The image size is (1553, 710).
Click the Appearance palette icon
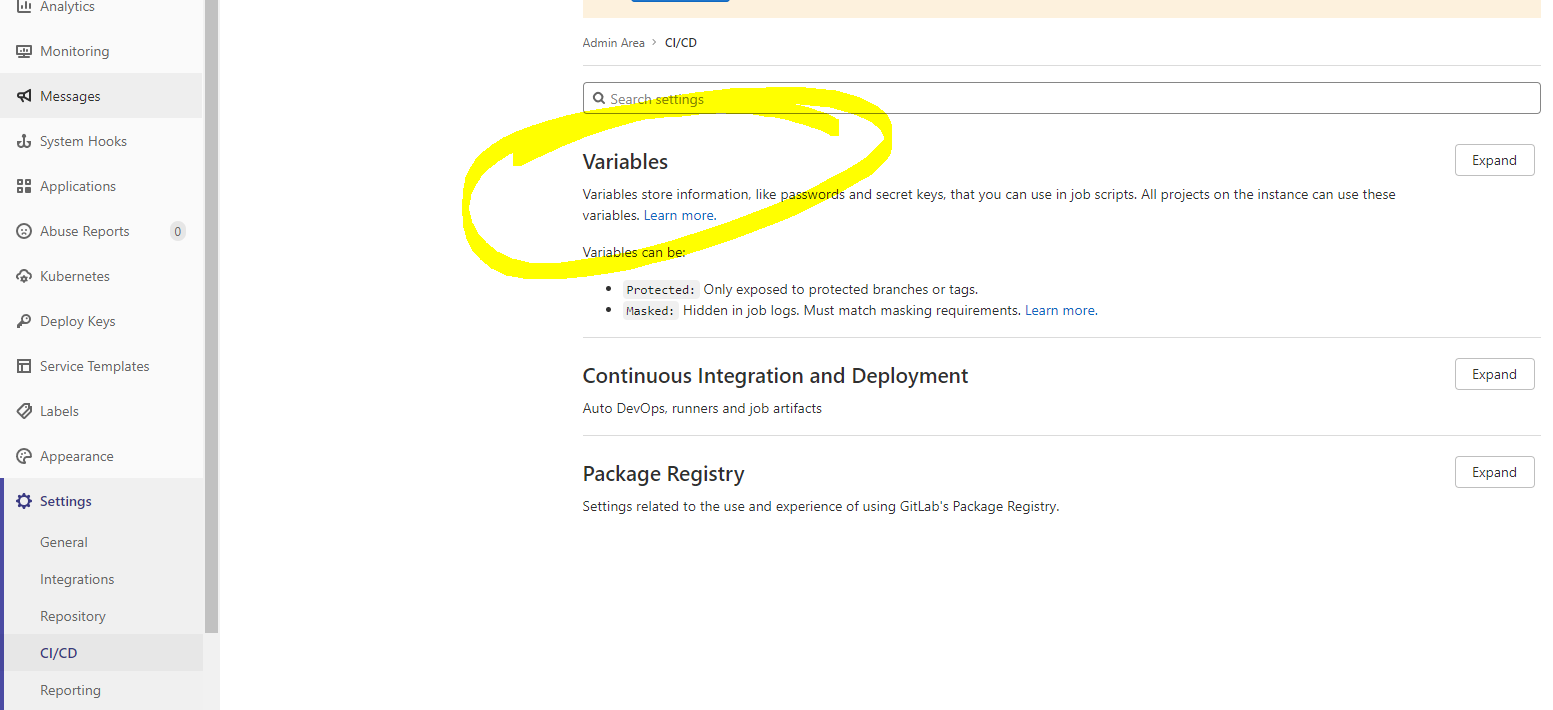click(x=24, y=456)
